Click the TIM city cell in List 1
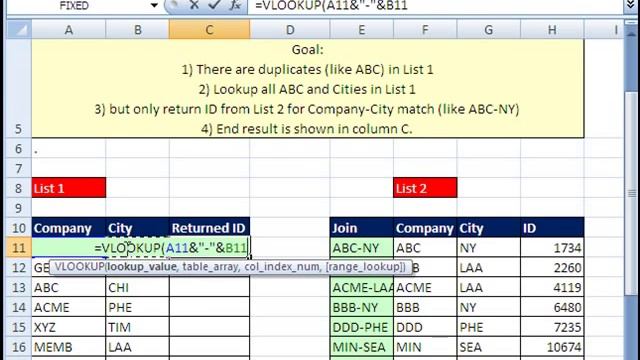Image resolution: width=640 pixels, height=360 pixels. 138,327
